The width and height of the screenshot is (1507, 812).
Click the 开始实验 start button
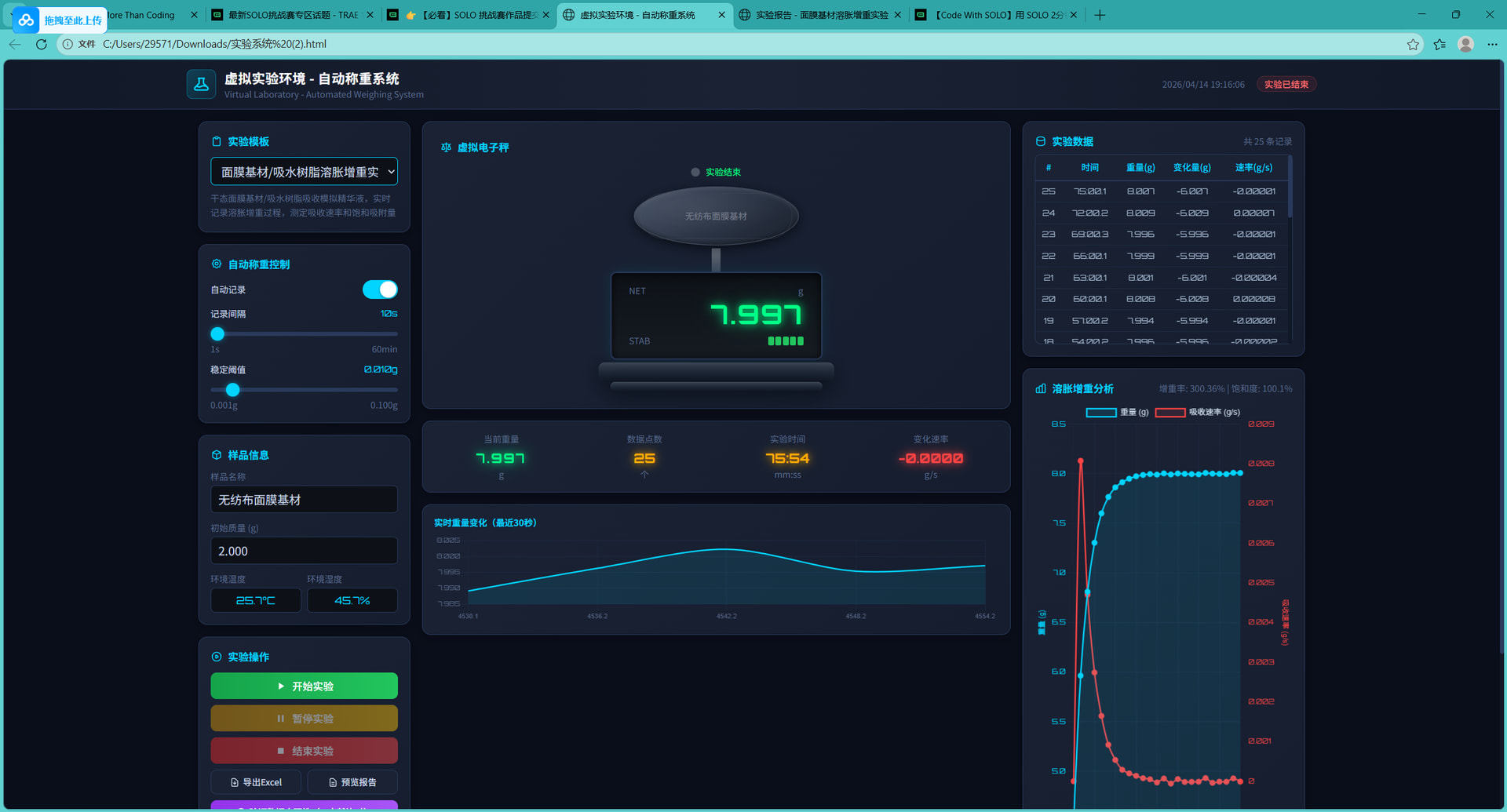pyautogui.click(x=304, y=686)
